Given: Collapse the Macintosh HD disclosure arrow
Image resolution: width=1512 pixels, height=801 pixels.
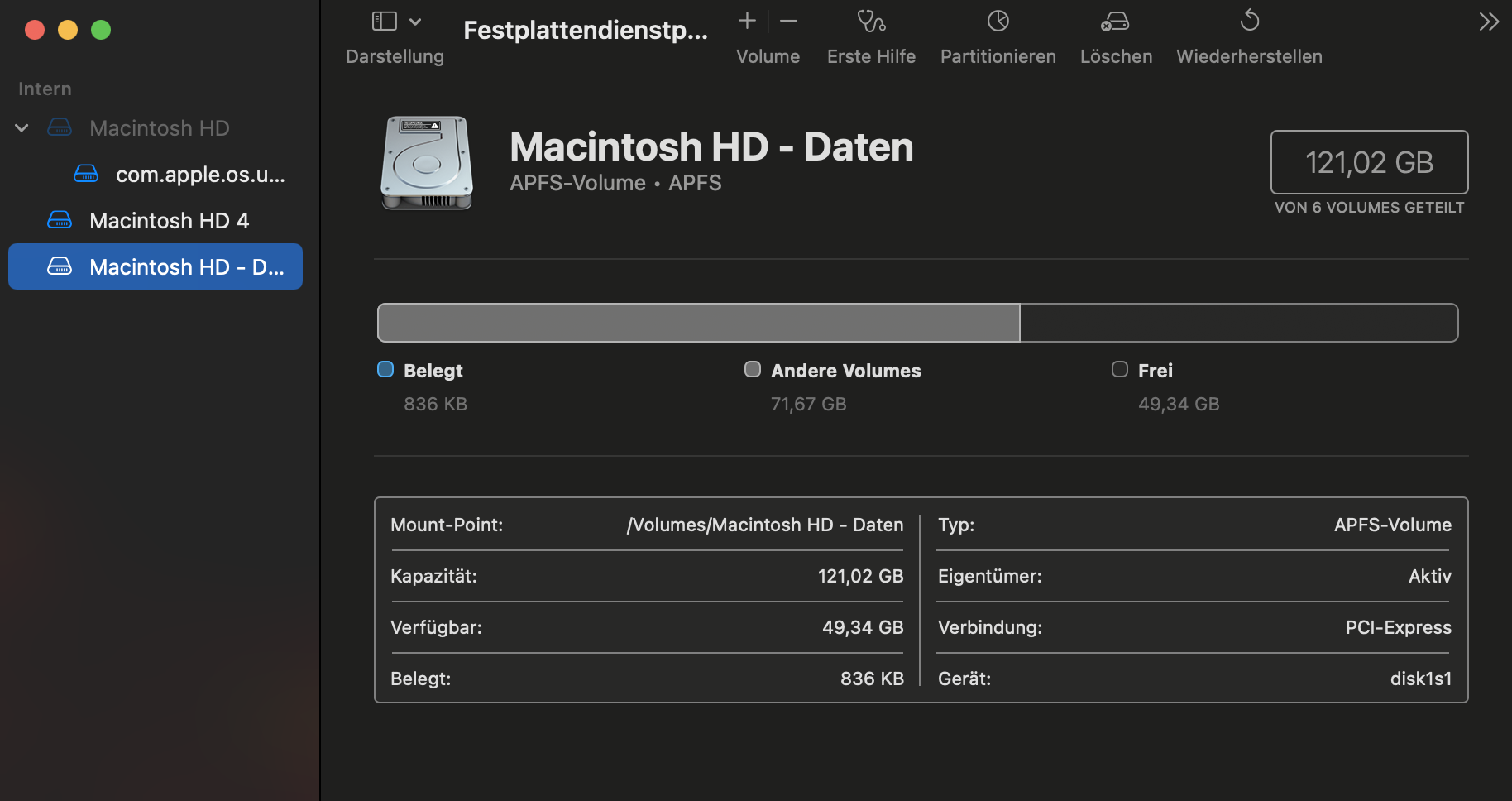Looking at the screenshot, I should (22, 128).
